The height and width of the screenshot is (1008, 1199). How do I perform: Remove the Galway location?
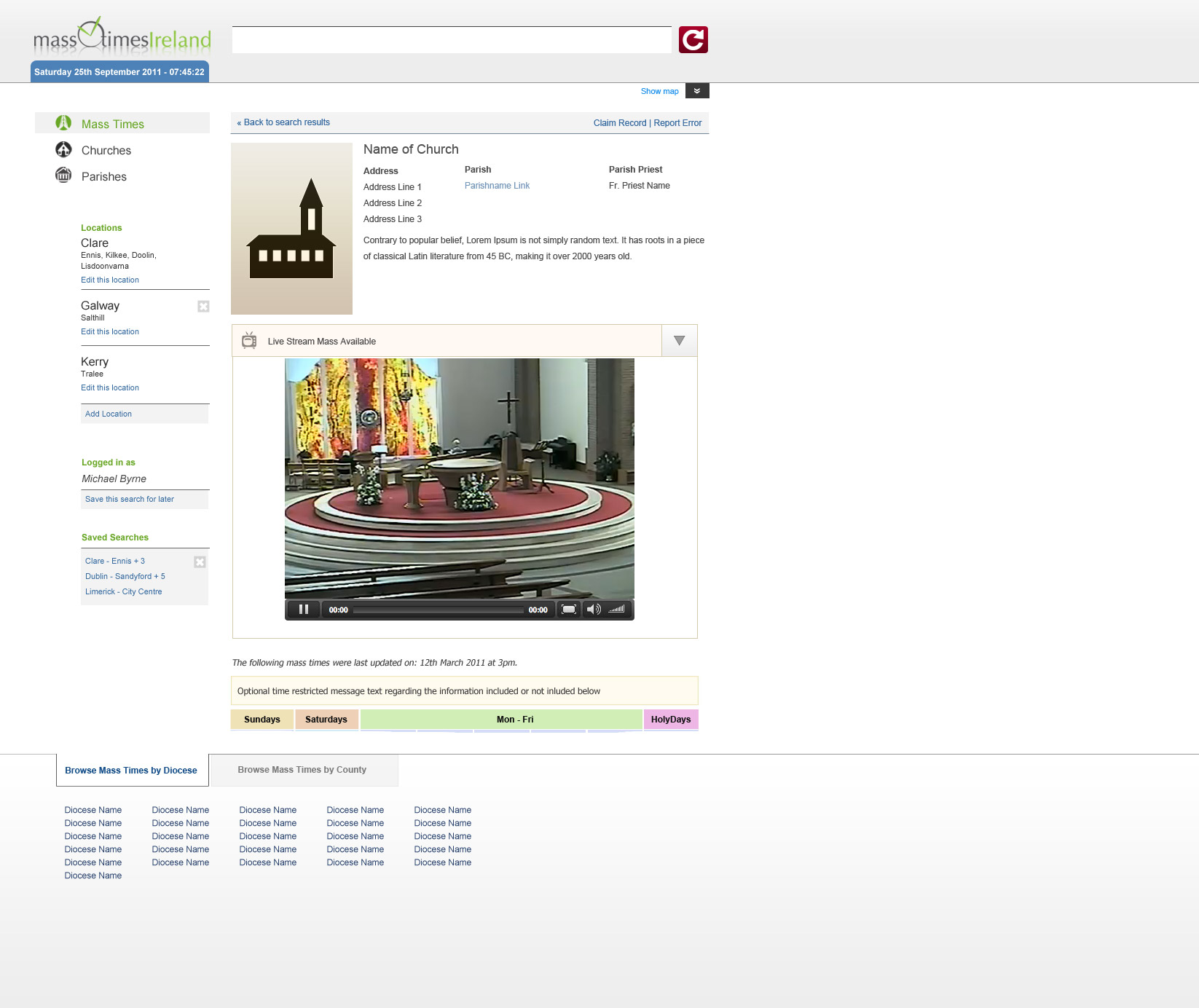(x=203, y=307)
